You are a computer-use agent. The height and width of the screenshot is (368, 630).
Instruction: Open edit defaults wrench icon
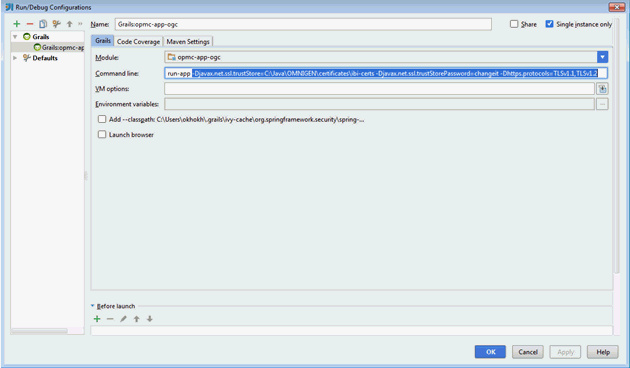(x=56, y=24)
